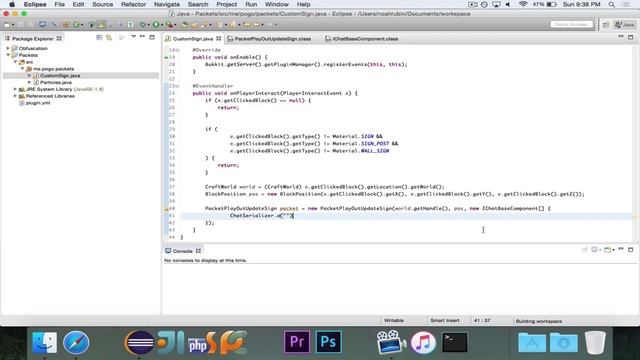Click the Spotlight search icon in menu bar
The width and height of the screenshot is (640, 360).
tap(611, 4)
